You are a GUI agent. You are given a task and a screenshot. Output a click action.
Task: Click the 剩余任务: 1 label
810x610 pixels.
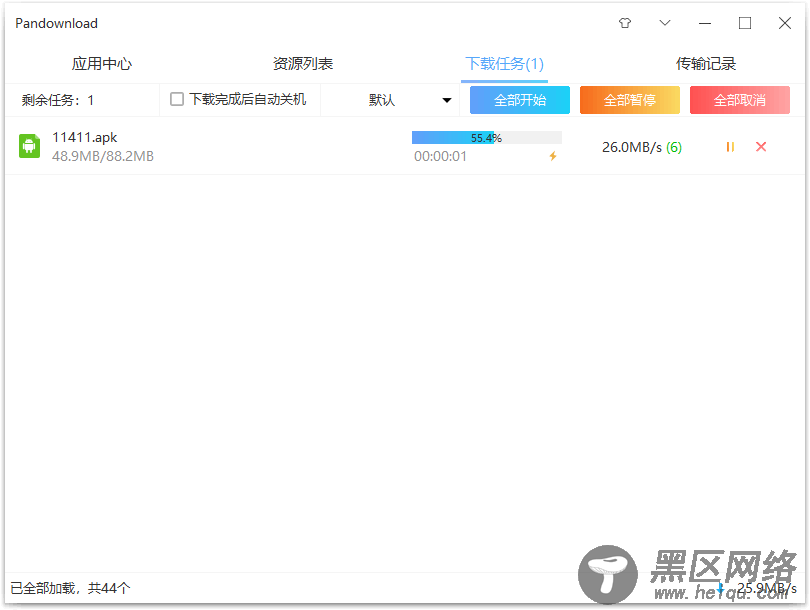point(58,100)
